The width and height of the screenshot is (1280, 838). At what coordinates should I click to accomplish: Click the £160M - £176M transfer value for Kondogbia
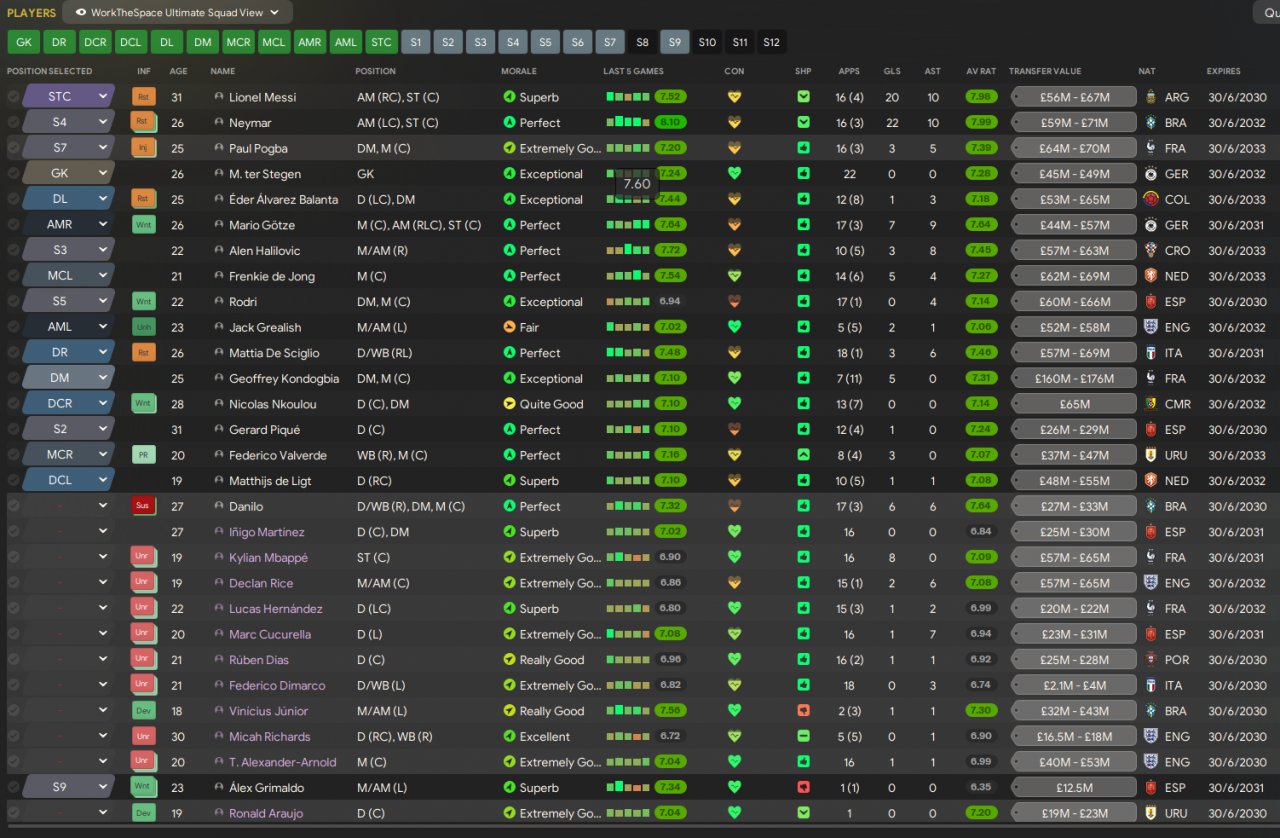pyautogui.click(x=1075, y=378)
